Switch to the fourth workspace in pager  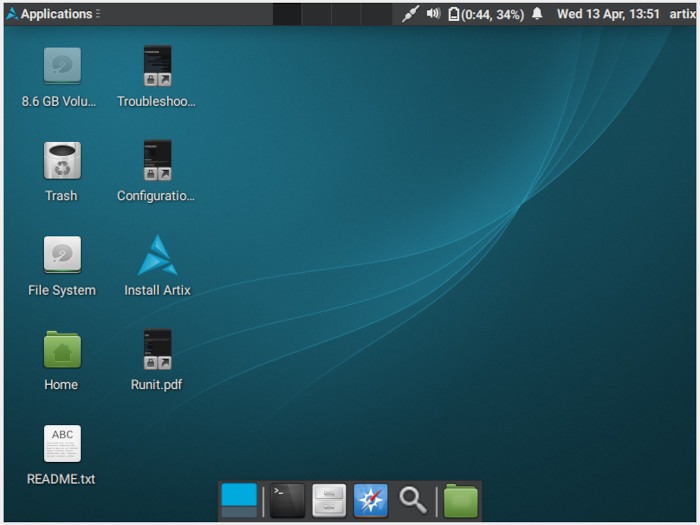pyautogui.click(x=376, y=14)
